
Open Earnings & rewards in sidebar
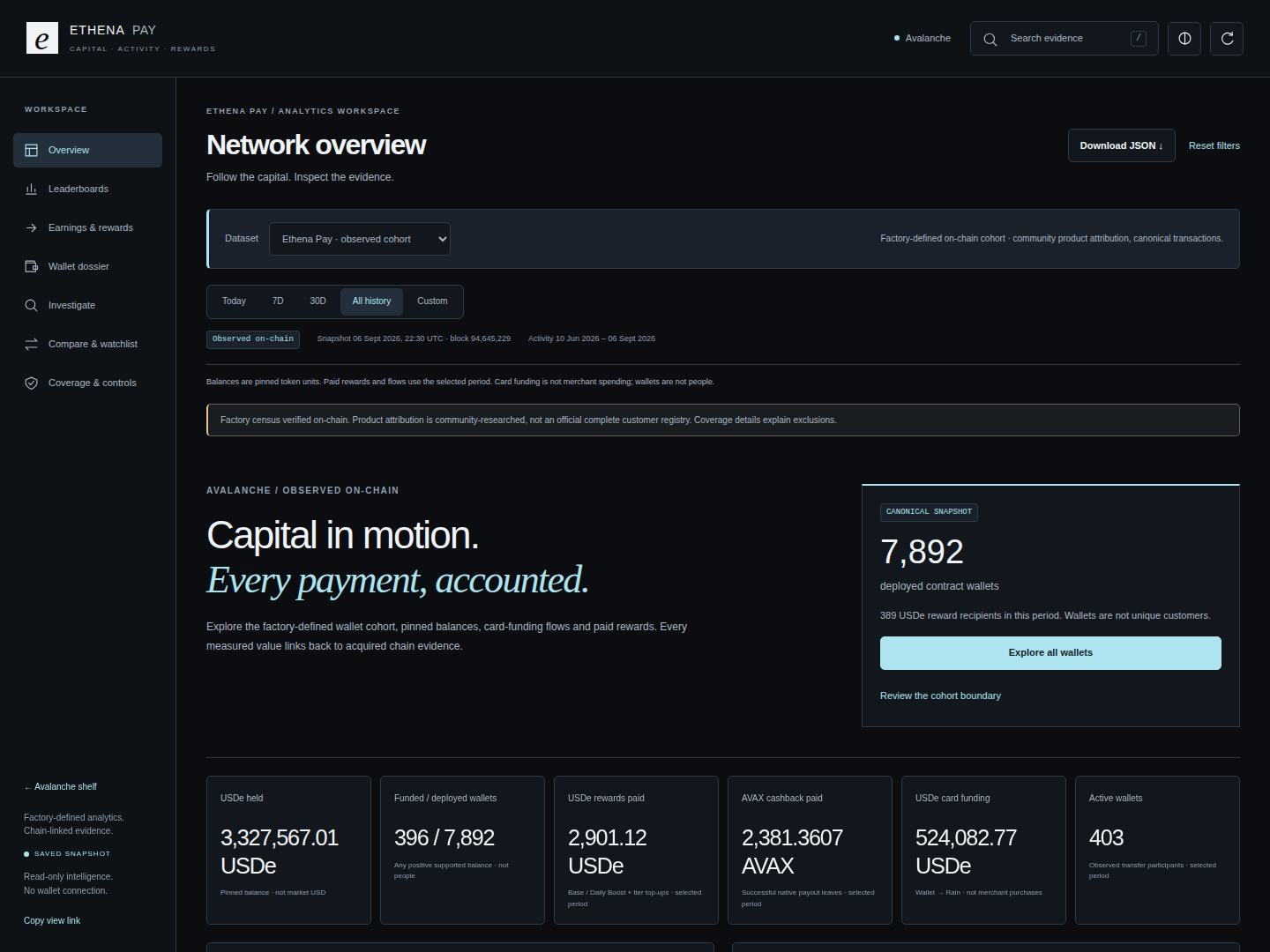pyautogui.click(x=87, y=227)
